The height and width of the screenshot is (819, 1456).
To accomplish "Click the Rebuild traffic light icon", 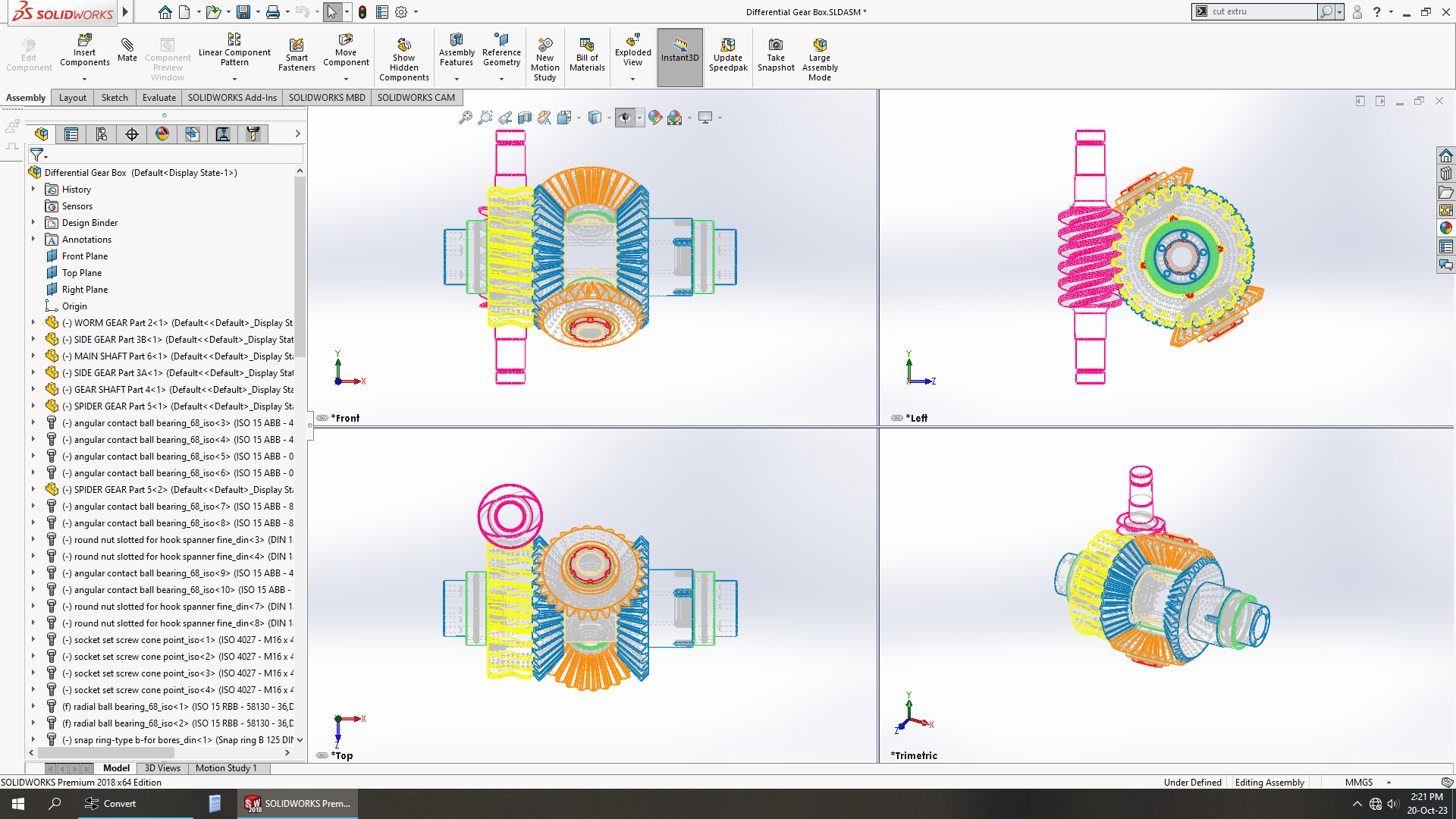I will (362, 12).
